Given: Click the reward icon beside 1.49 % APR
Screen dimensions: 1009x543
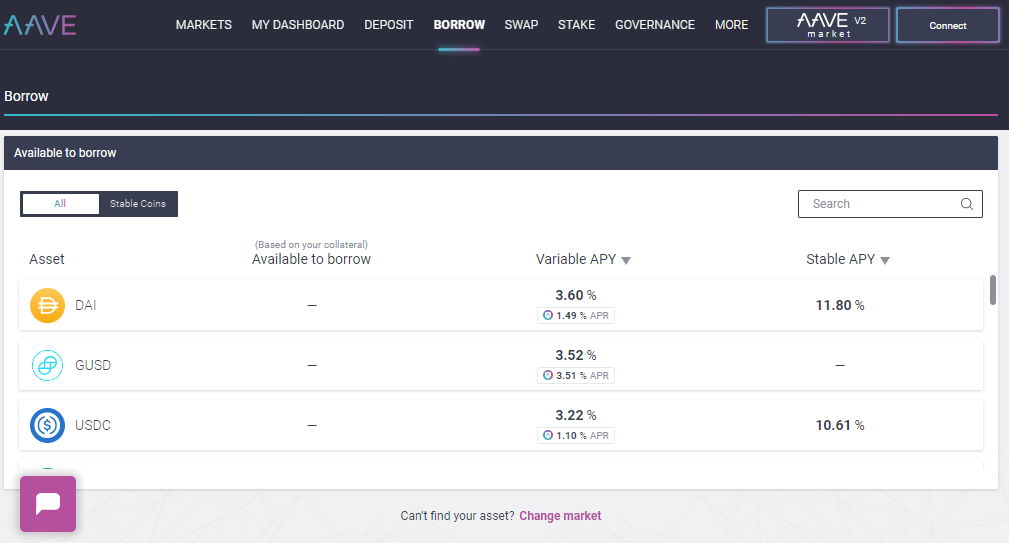Looking at the screenshot, I should 548,315.
